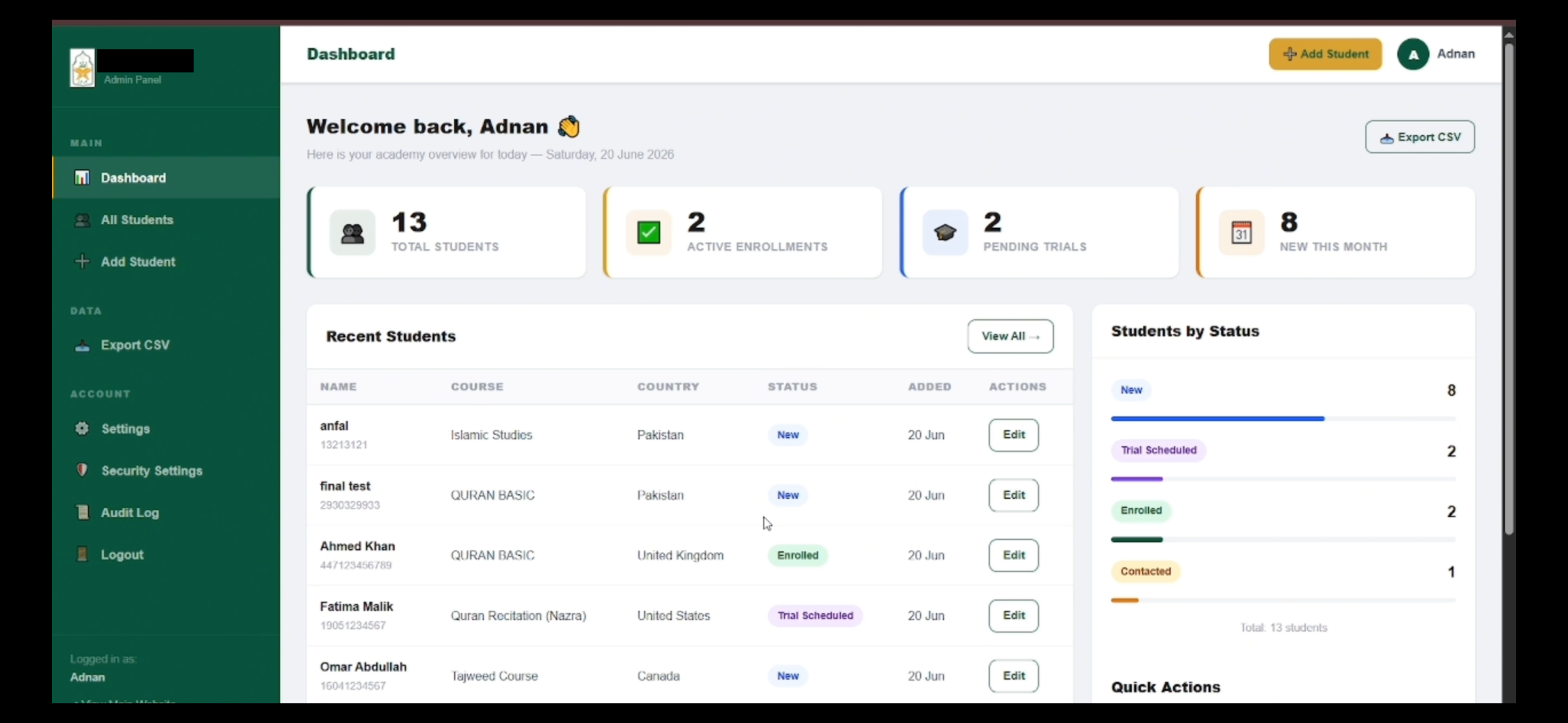Viewport: 1568px width, 723px height.
Task: Open the Audit Log page
Action: [166, 512]
